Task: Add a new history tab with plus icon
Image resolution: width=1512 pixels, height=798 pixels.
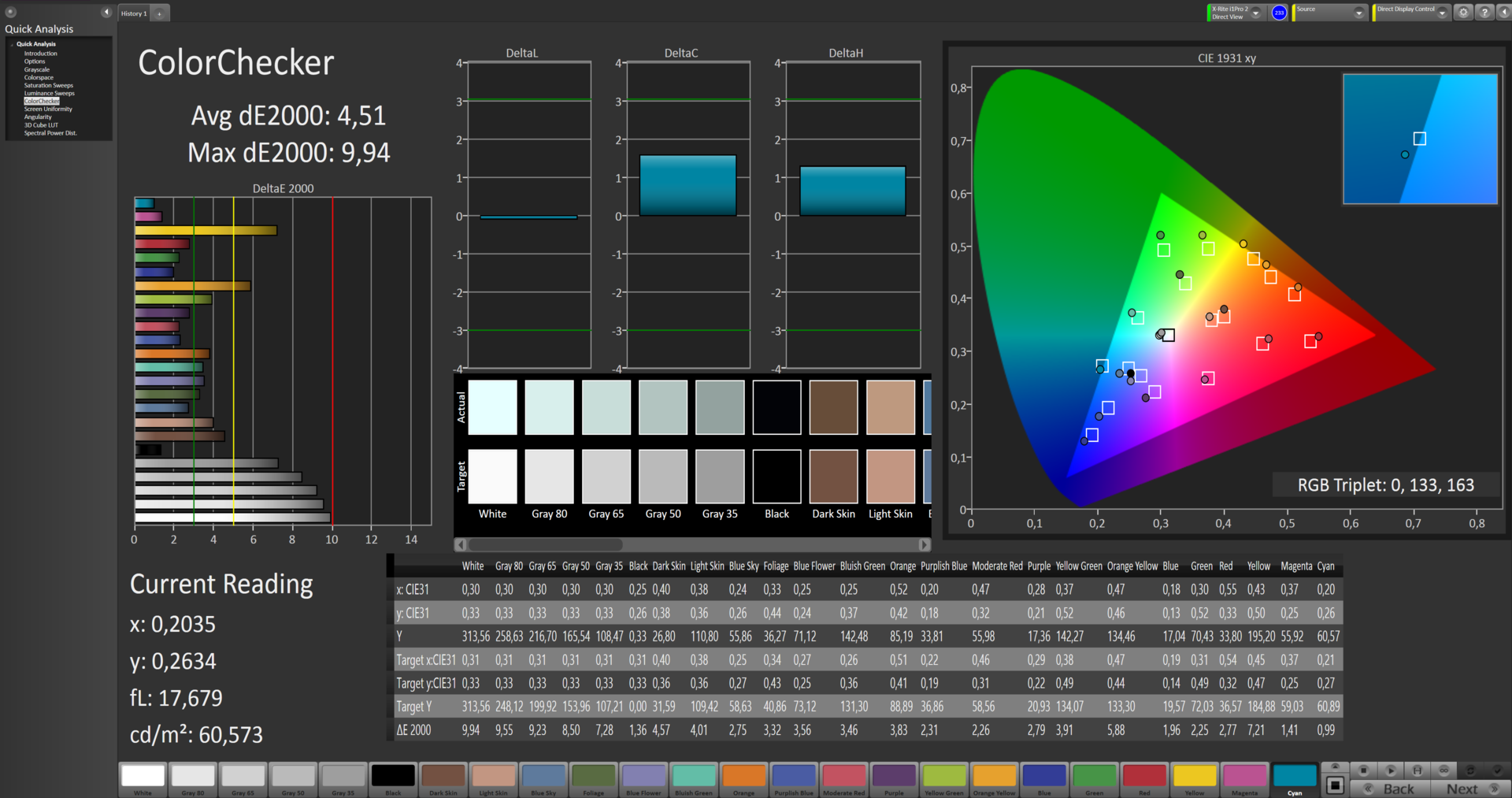Action: coord(160,13)
